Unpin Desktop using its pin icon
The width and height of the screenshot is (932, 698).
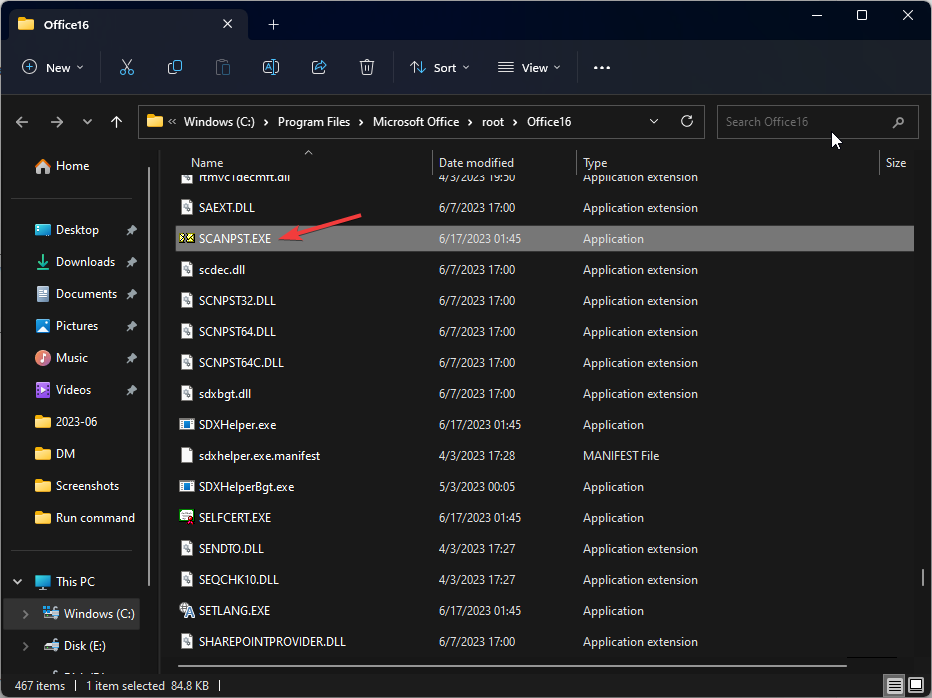click(132, 230)
